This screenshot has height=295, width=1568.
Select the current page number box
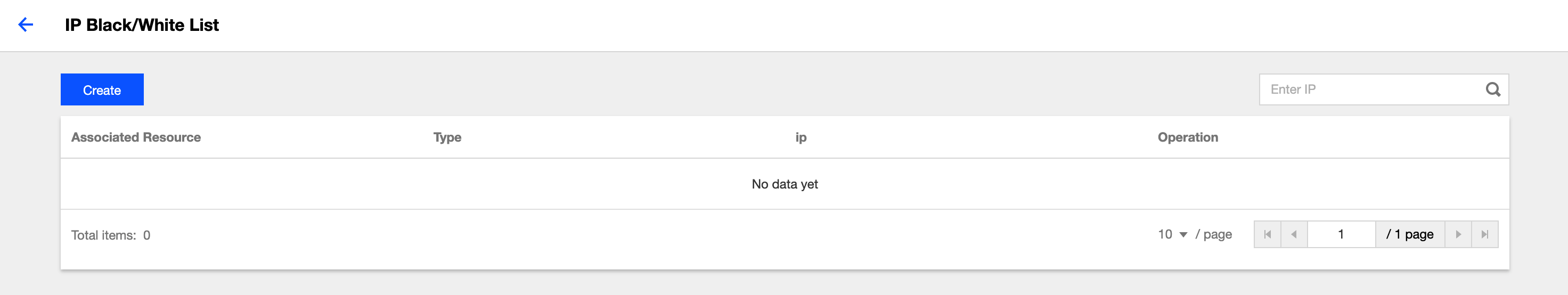(1341, 234)
